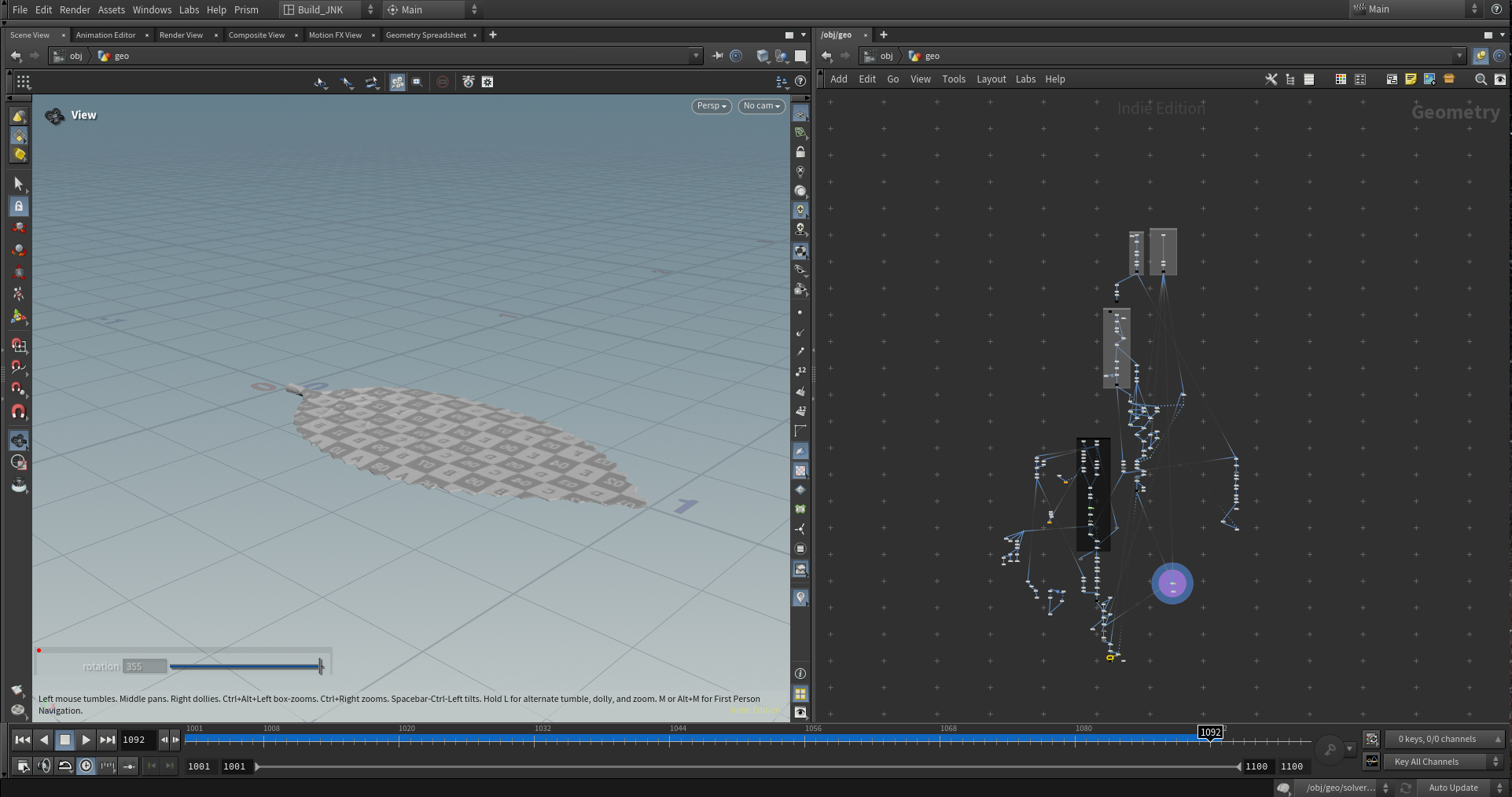Open the shelf grid menu icon
The height and width of the screenshot is (797, 1512).
23,82
